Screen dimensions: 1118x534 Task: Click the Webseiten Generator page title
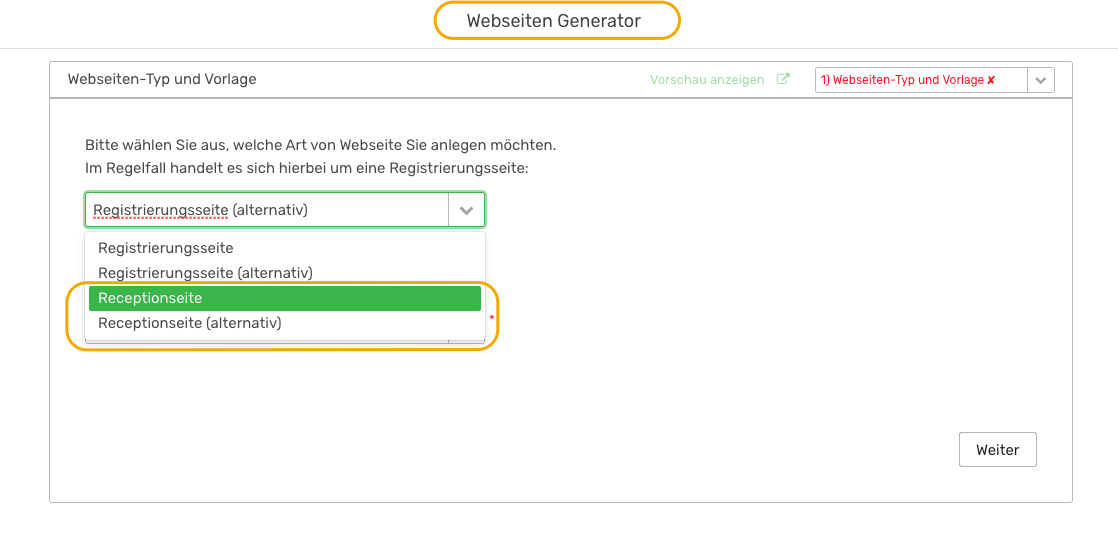tap(554, 21)
